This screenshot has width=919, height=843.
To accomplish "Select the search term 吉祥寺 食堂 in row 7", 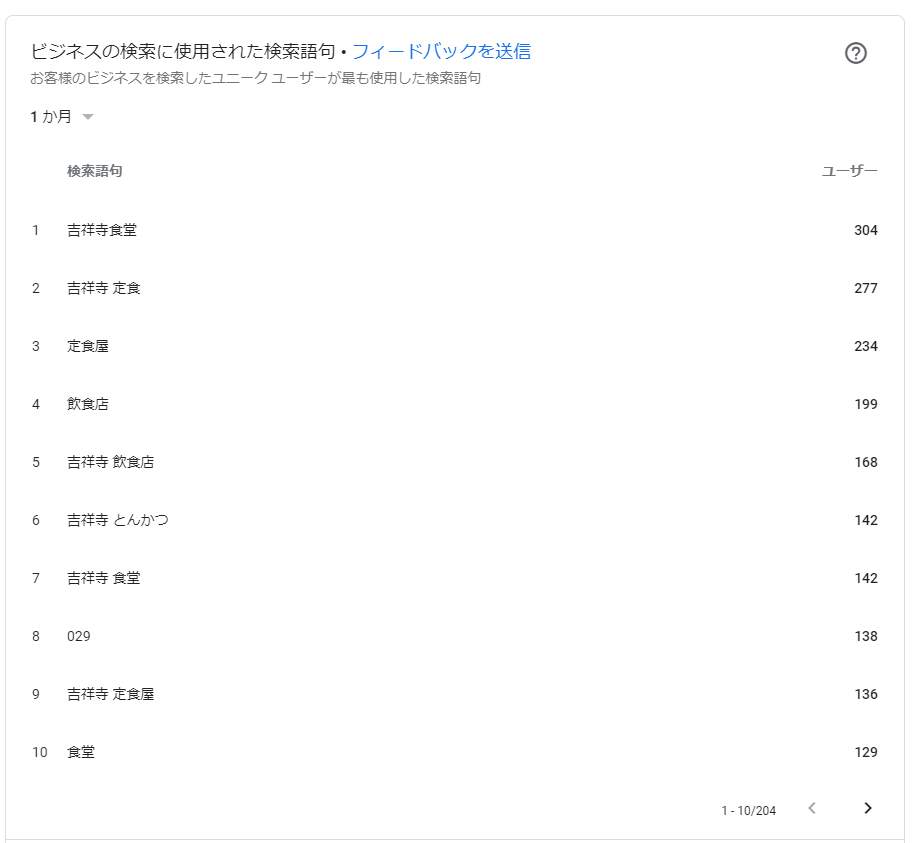I will (x=104, y=578).
